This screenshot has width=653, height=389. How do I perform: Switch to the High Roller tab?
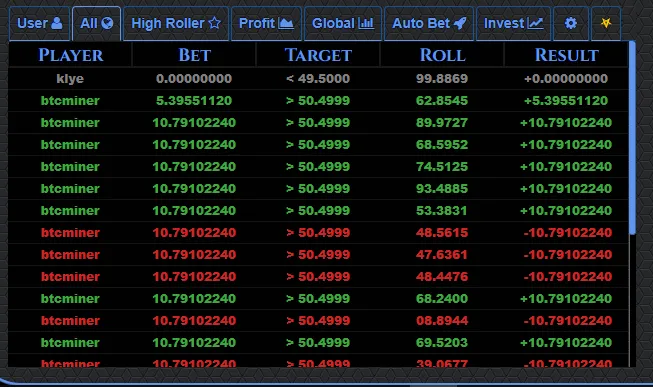pos(176,23)
